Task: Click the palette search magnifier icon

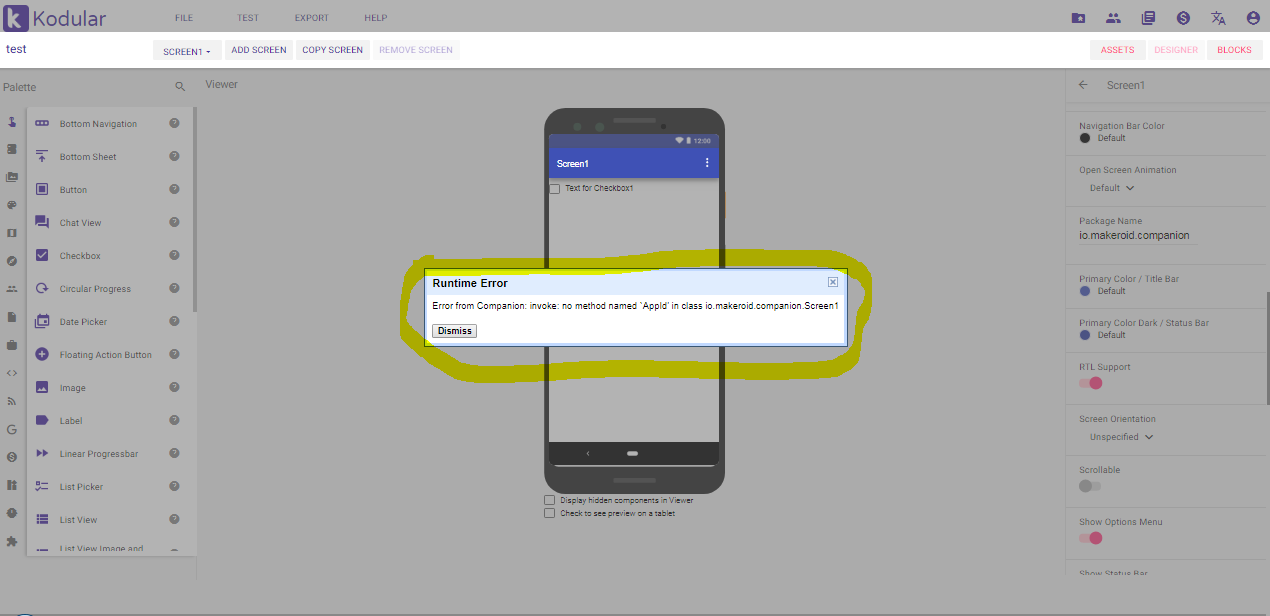Action: [x=180, y=87]
